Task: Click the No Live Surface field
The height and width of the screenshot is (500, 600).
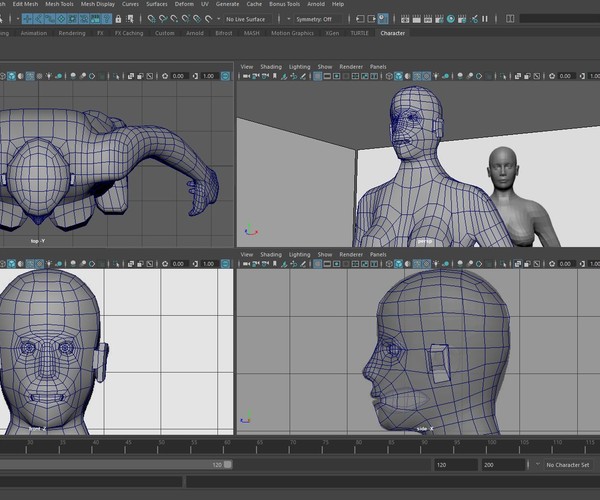Action: [248, 18]
